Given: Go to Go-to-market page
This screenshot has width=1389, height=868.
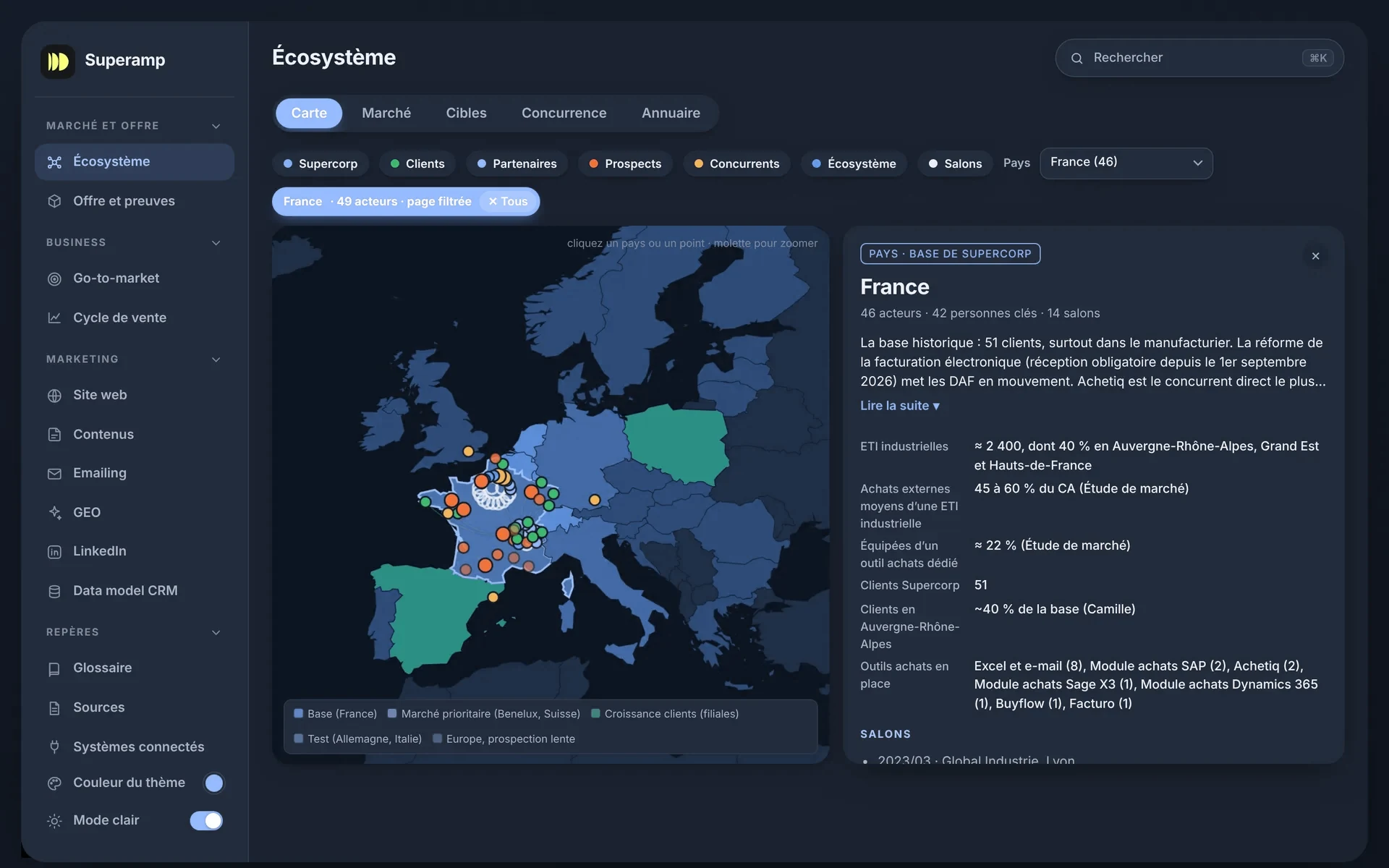Looking at the screenshot, I should pos(134,278).
